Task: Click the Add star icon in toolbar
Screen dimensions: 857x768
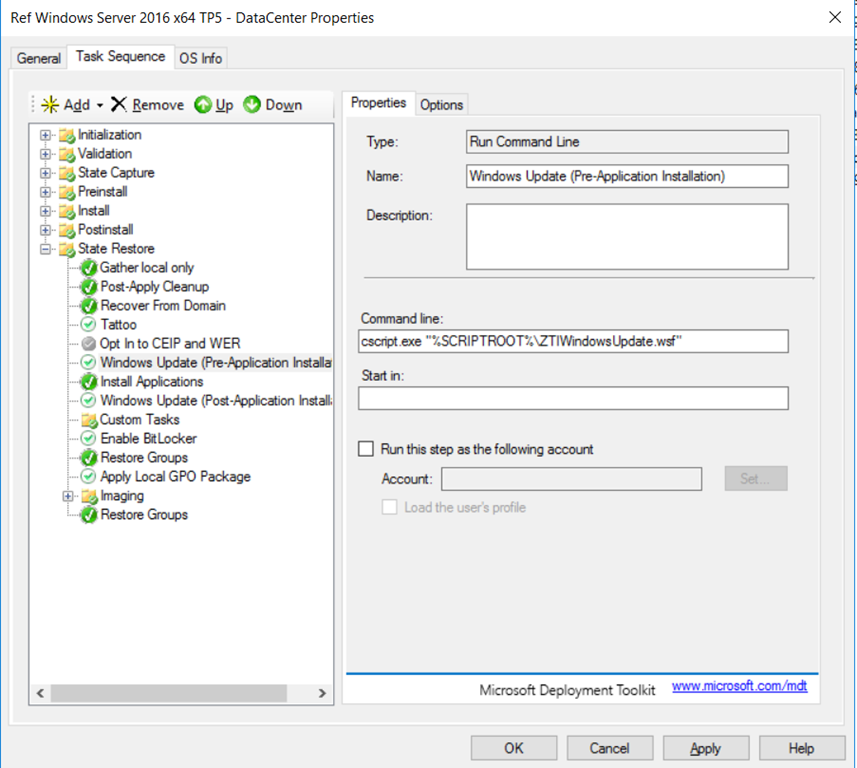Action: pyautogui.click(x=50, y=105)
